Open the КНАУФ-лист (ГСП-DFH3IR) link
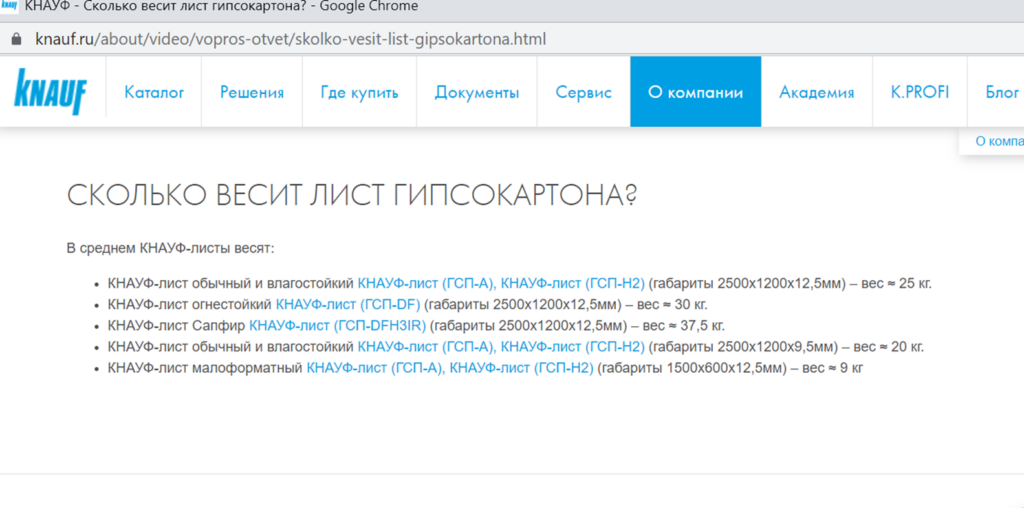The width and height of the screenshot is (1024, 508). pyautogui.click(x=338, y=325)
